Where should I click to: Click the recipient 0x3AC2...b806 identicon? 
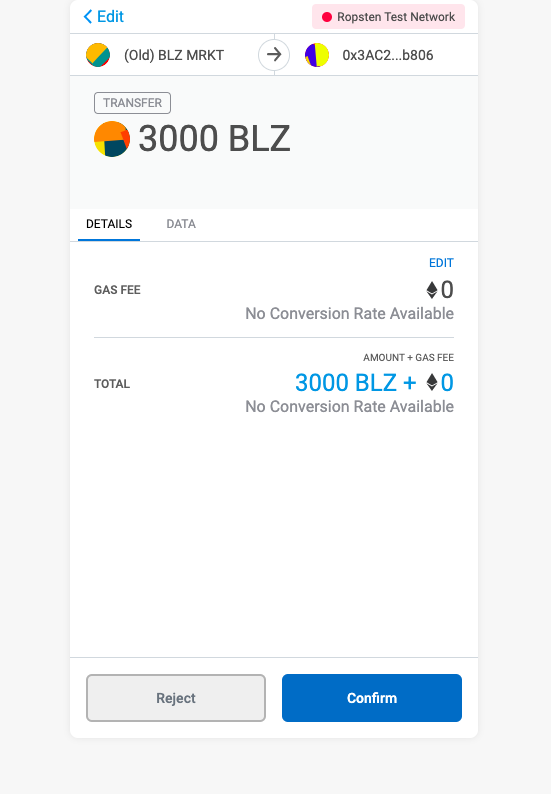pyautogui.click(x=317, y=55)
